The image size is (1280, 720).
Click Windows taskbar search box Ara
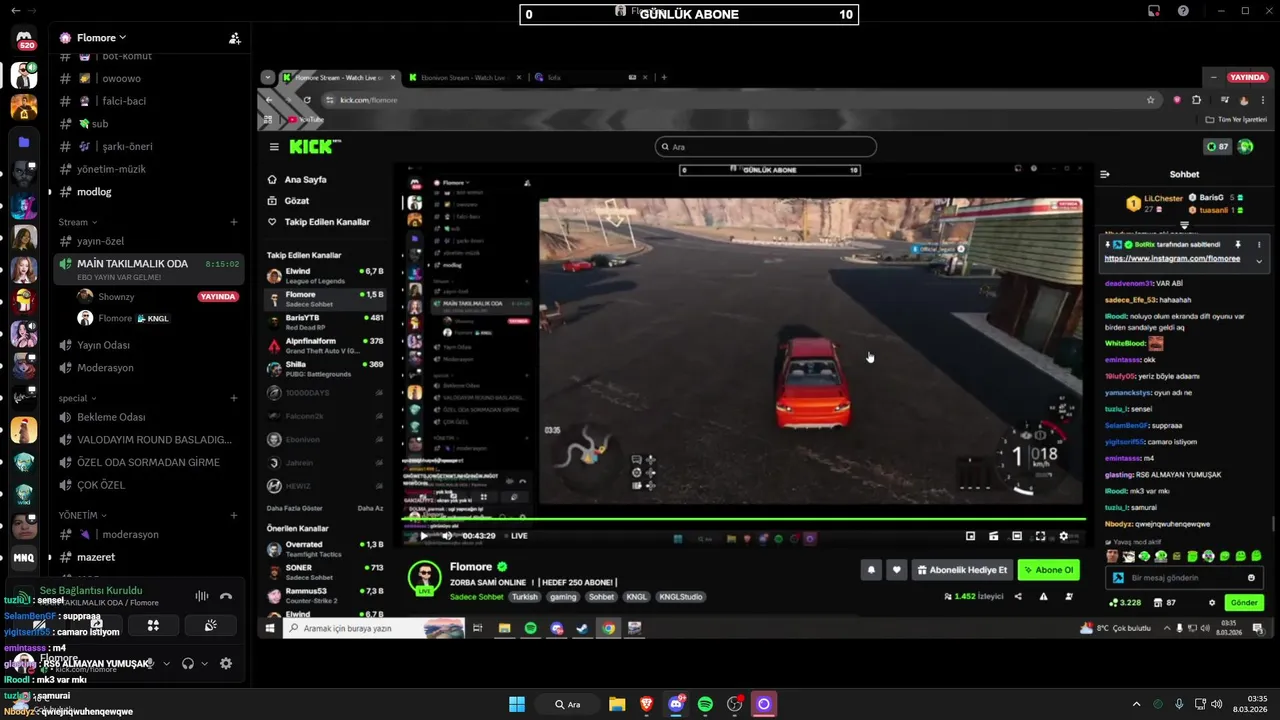click(x=567, y=704)
